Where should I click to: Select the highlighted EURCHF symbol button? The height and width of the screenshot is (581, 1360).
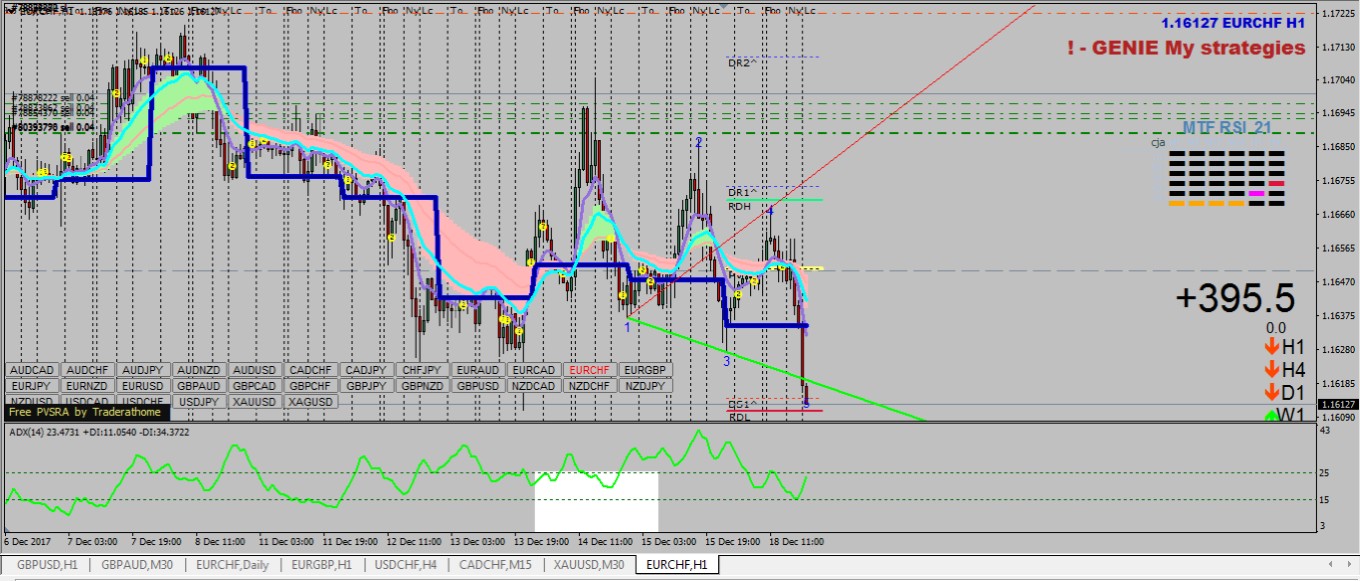coord(588,370)
